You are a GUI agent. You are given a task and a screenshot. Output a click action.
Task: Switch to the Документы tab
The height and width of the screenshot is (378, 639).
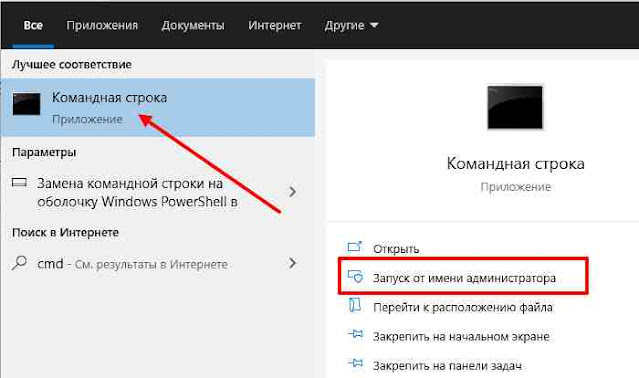(193, 26)
